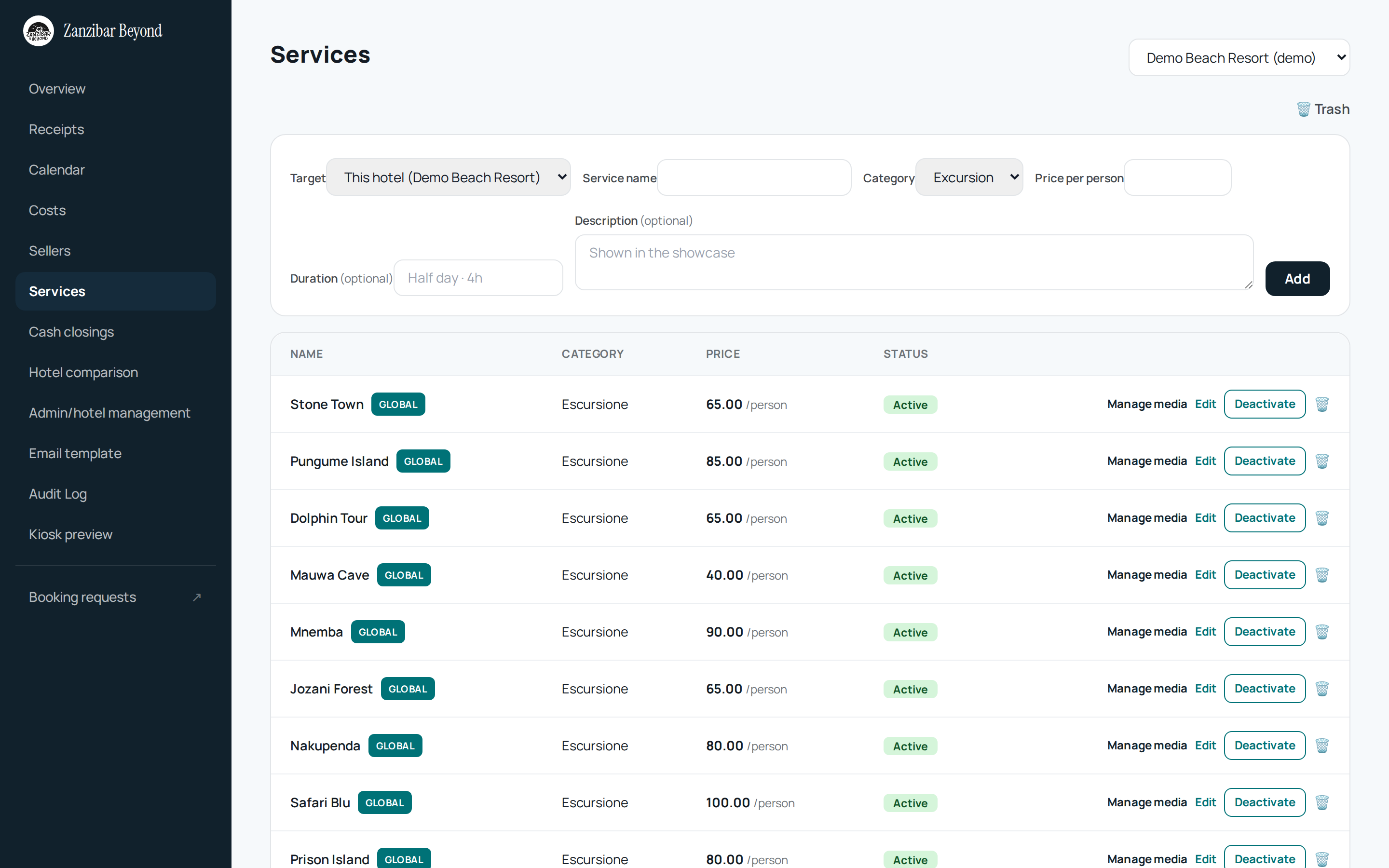The image size is (1389, 868).
Task: Click the Description textarea
Action: [x=914, y=262]
